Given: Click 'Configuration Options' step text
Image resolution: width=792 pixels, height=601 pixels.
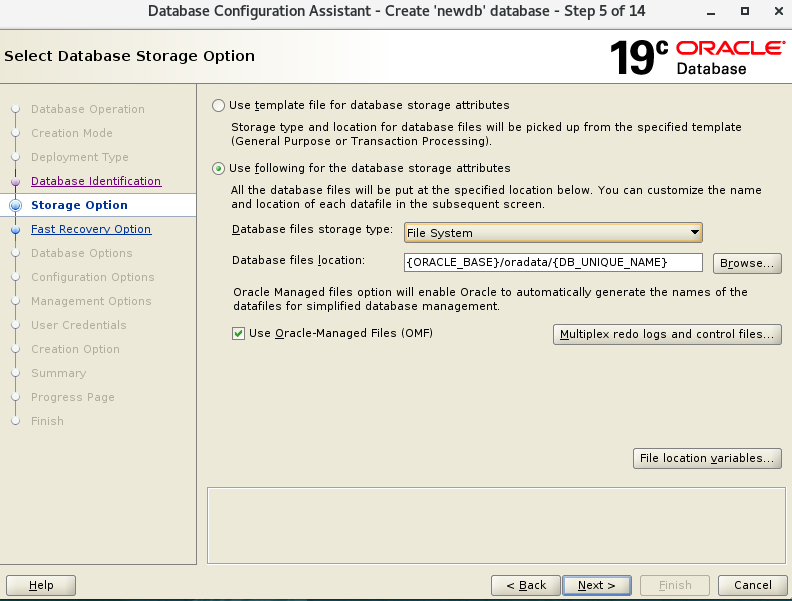Looking at the screenshot, I should 93,277.
